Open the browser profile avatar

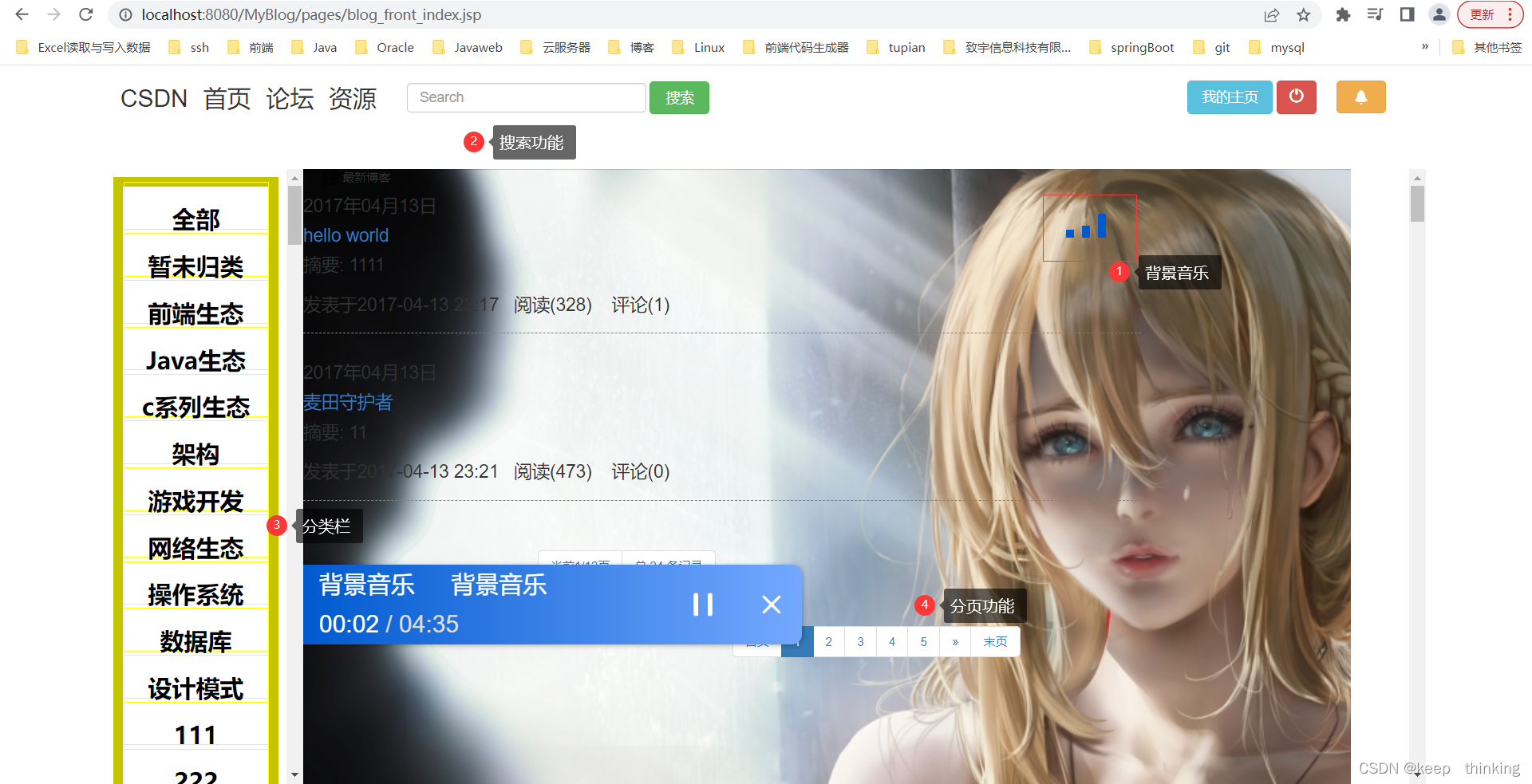tap(1439, 14)
